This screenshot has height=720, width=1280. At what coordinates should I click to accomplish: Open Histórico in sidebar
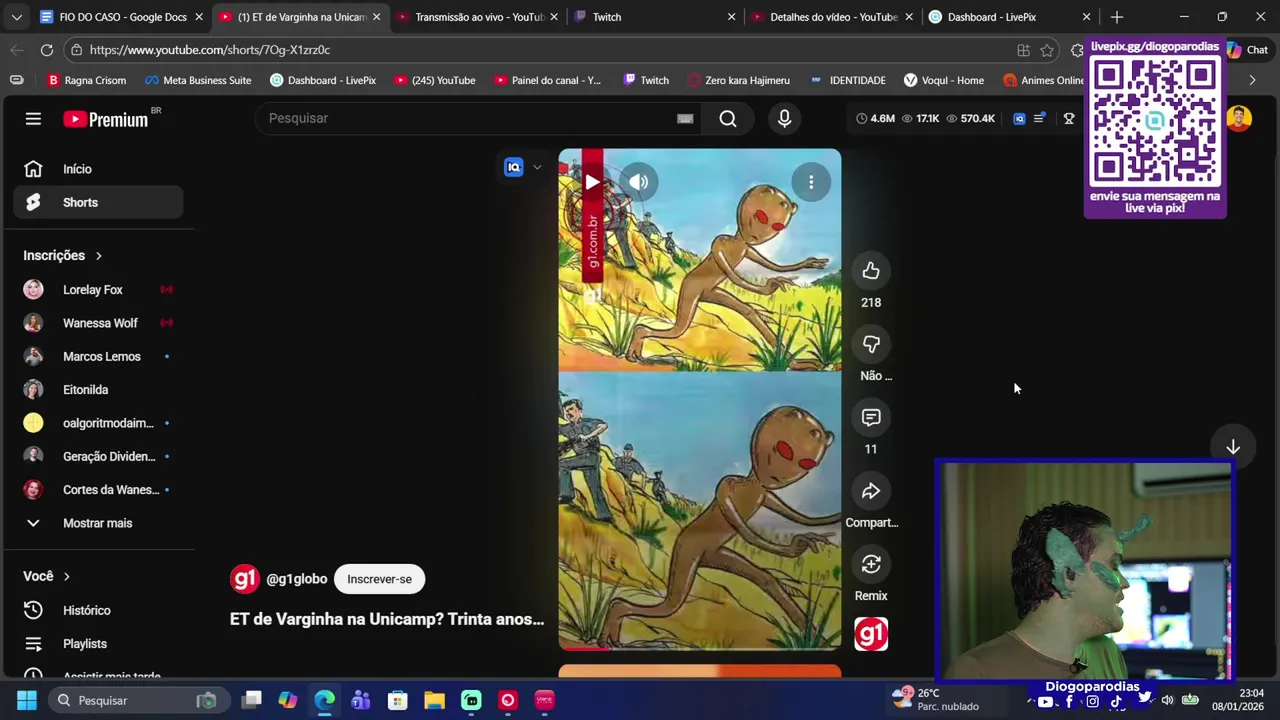[x=98, y=610]
